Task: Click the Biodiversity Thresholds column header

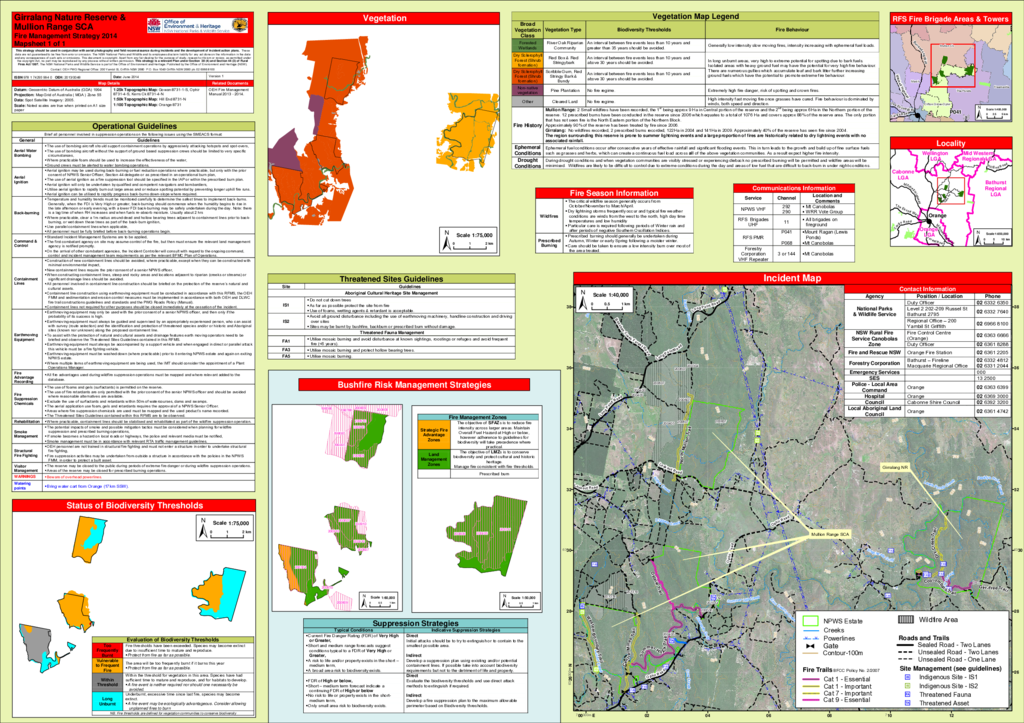Action: coord(645,29)
